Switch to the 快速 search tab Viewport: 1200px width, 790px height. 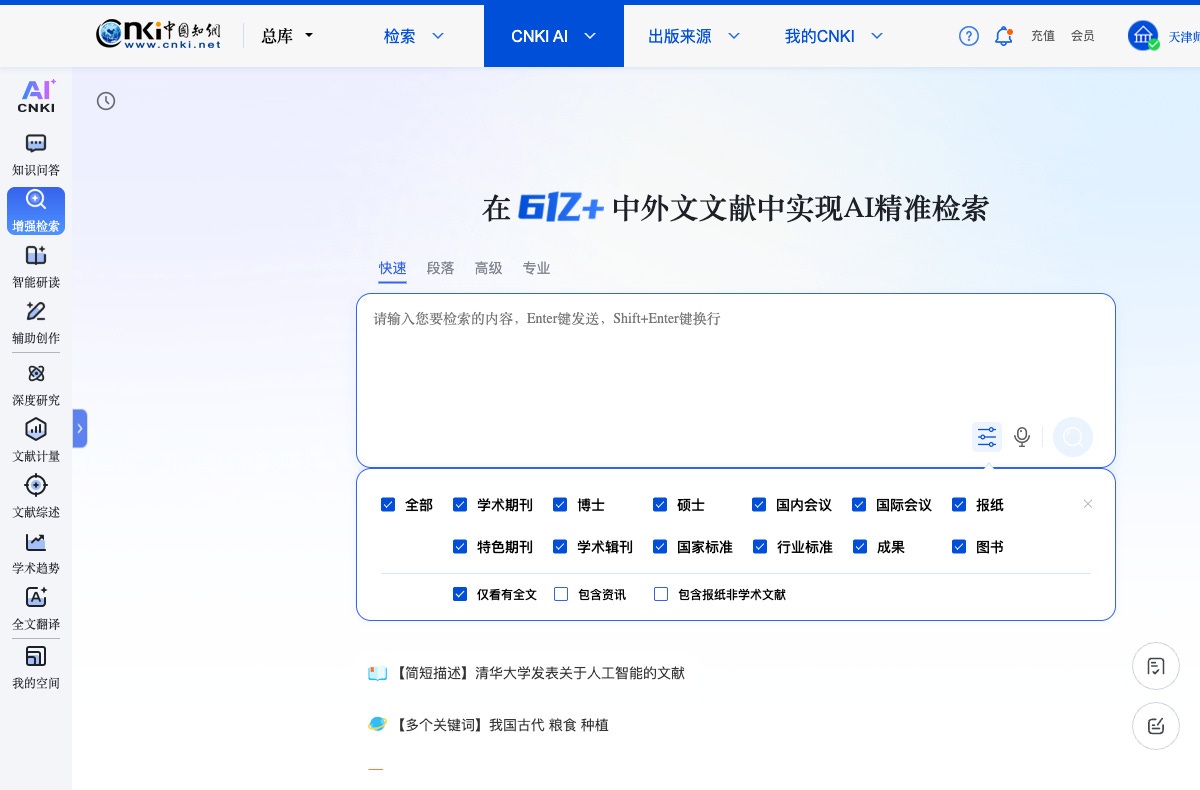(392, 268)
